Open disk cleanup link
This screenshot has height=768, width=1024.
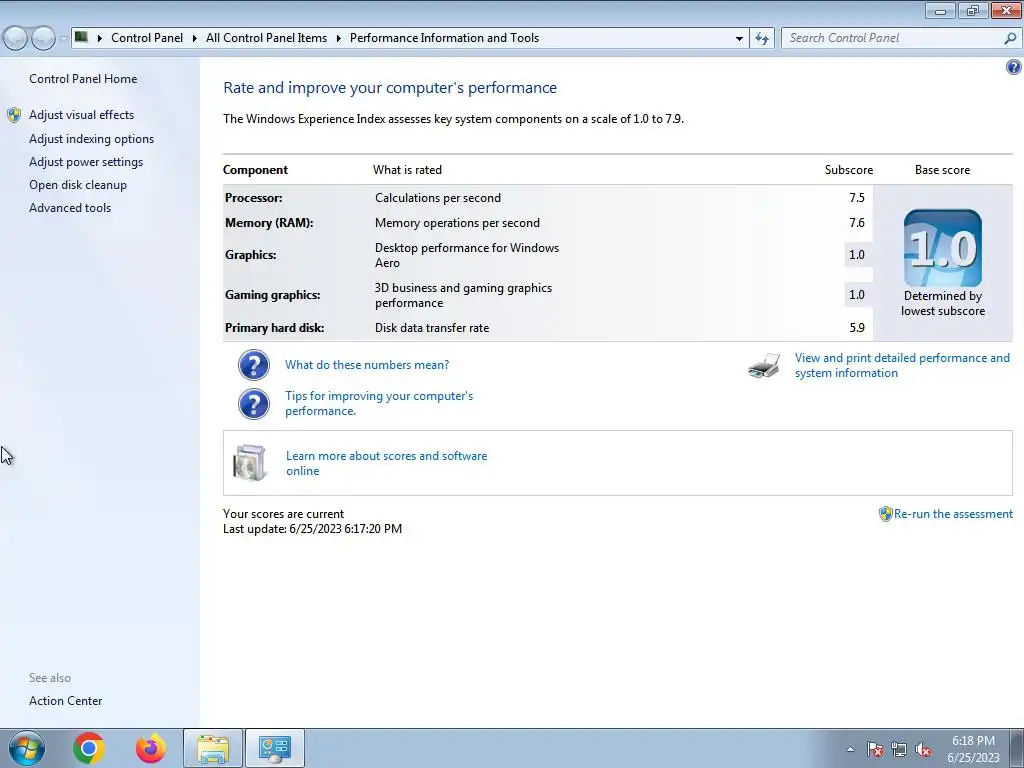[x=78, y=185]
